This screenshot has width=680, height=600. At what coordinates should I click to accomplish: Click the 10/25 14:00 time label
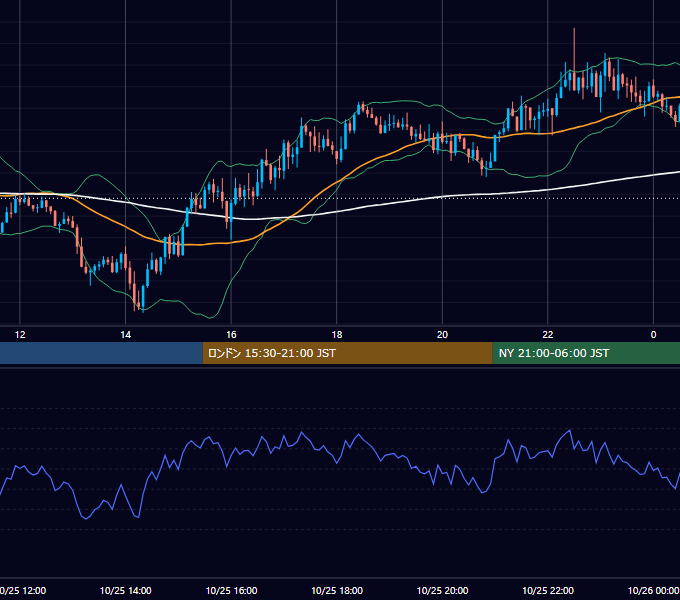click(x=126, y=590)
